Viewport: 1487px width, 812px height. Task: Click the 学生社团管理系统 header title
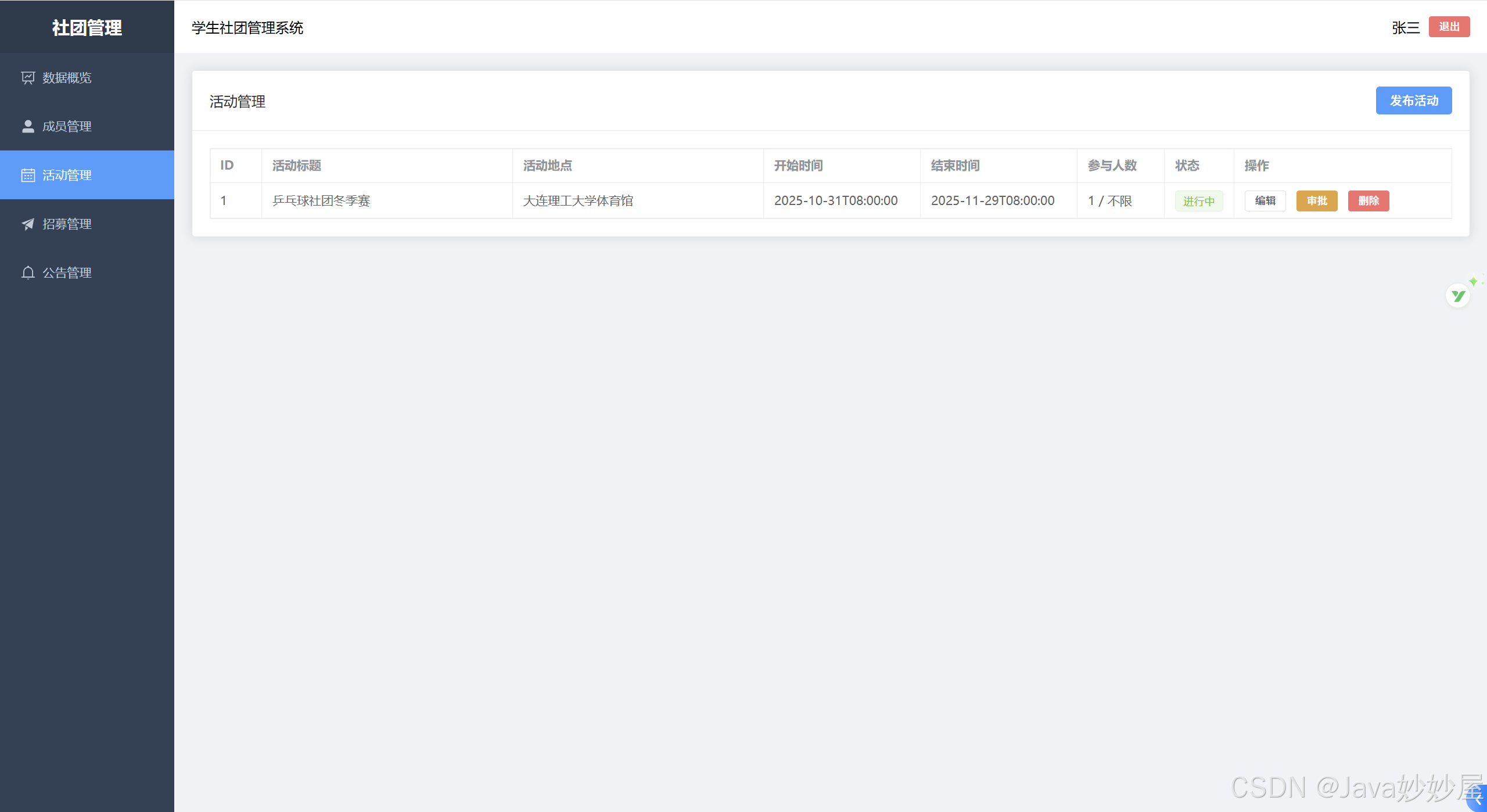click(x=247, y=28)
